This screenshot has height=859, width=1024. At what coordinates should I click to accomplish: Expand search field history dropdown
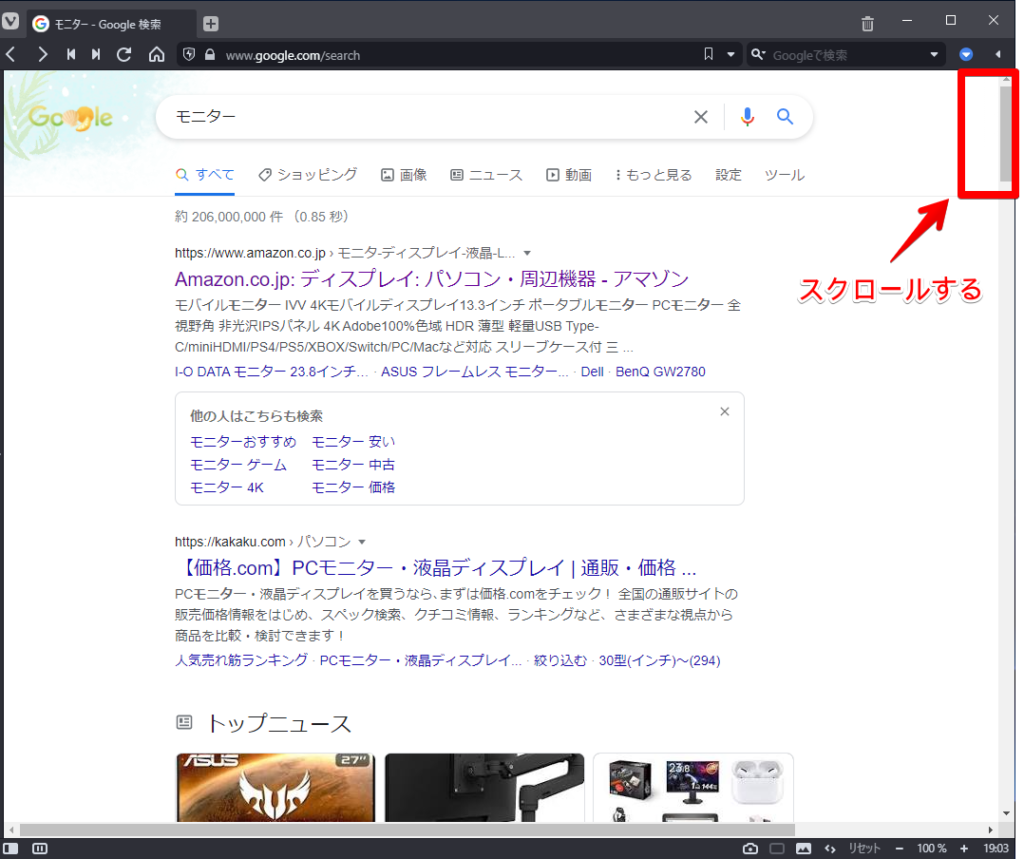pyautogui.click(x=934, y=55)
